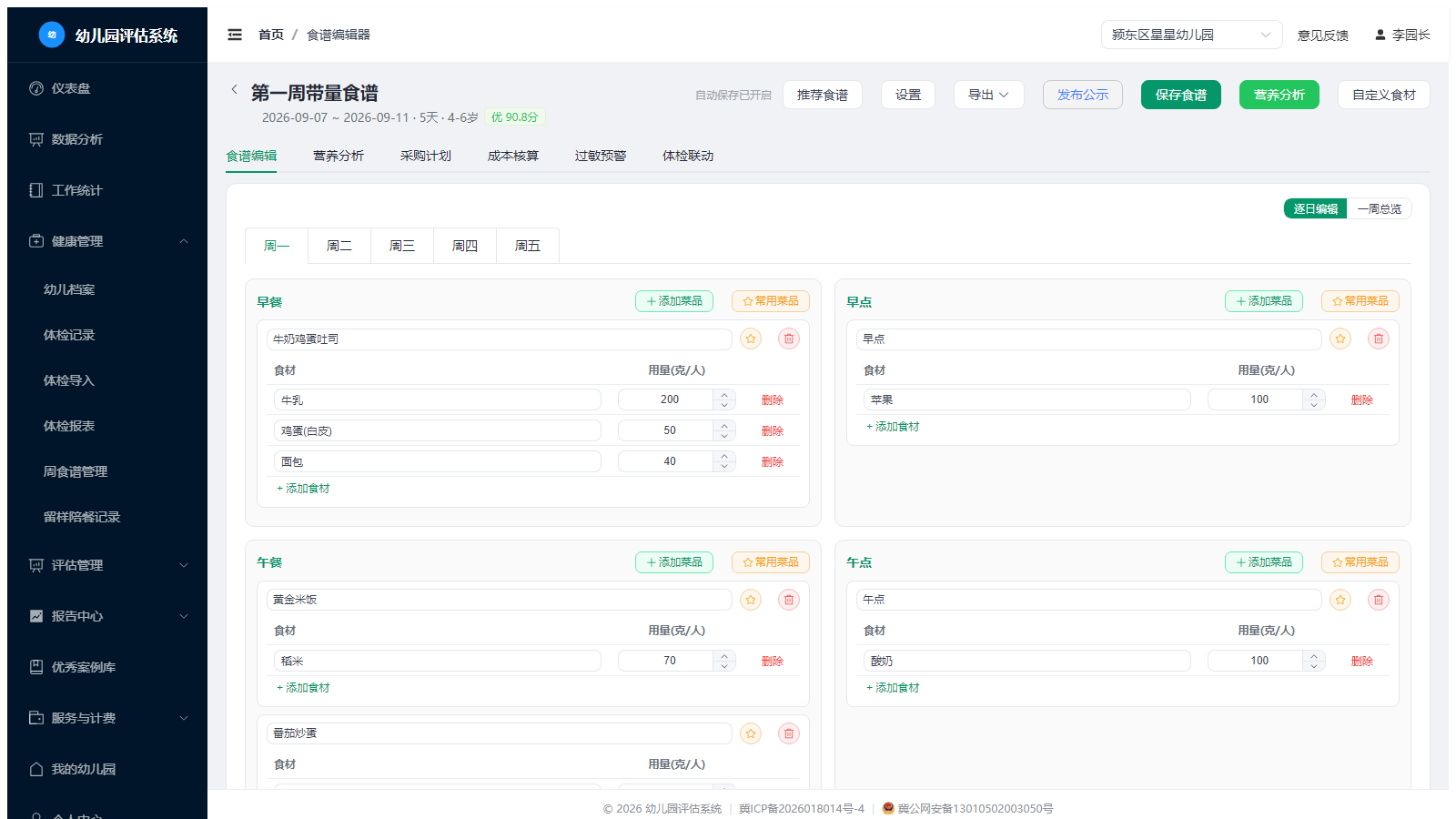Image resolution: width=1456 pixels, height=819 pixels.
Task: Open the kindergarten selector 颍东区星星幼儿园
Action: pyautogui.click(x=1192, y=35)
